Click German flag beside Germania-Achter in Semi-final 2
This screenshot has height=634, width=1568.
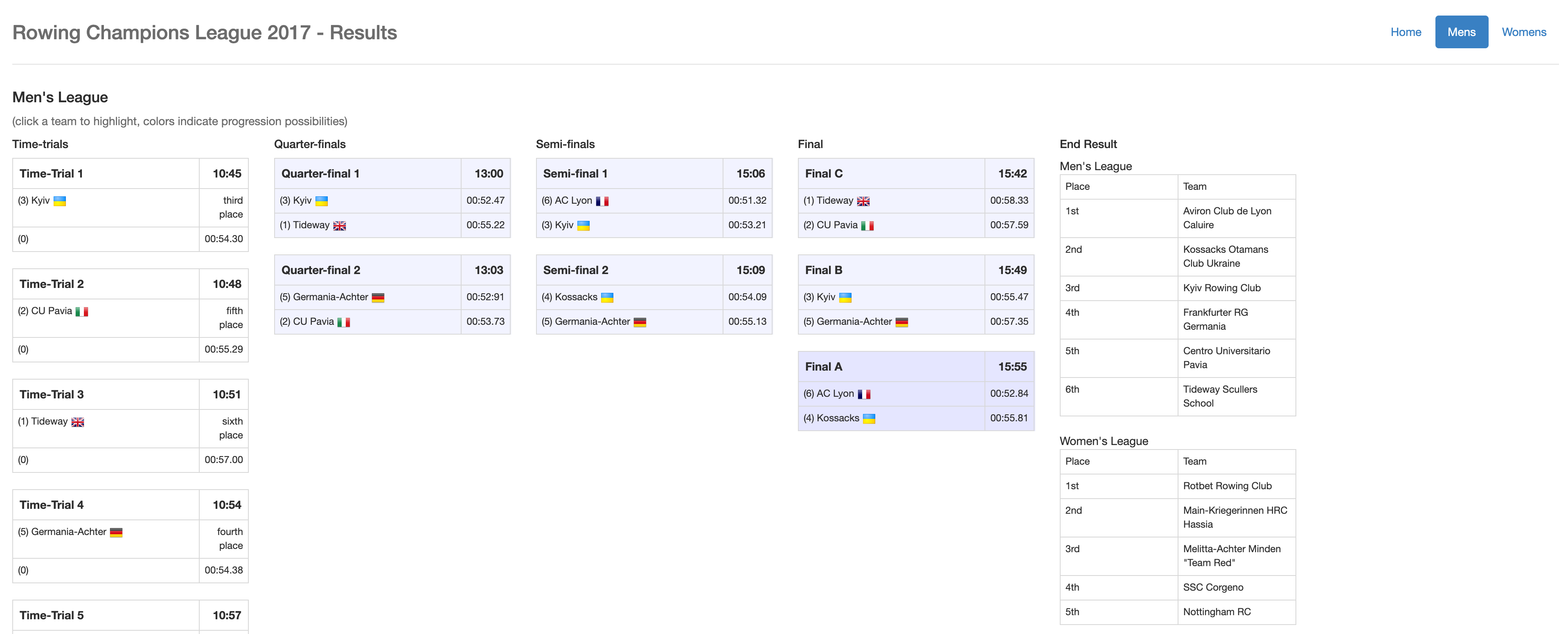point(640,322)
